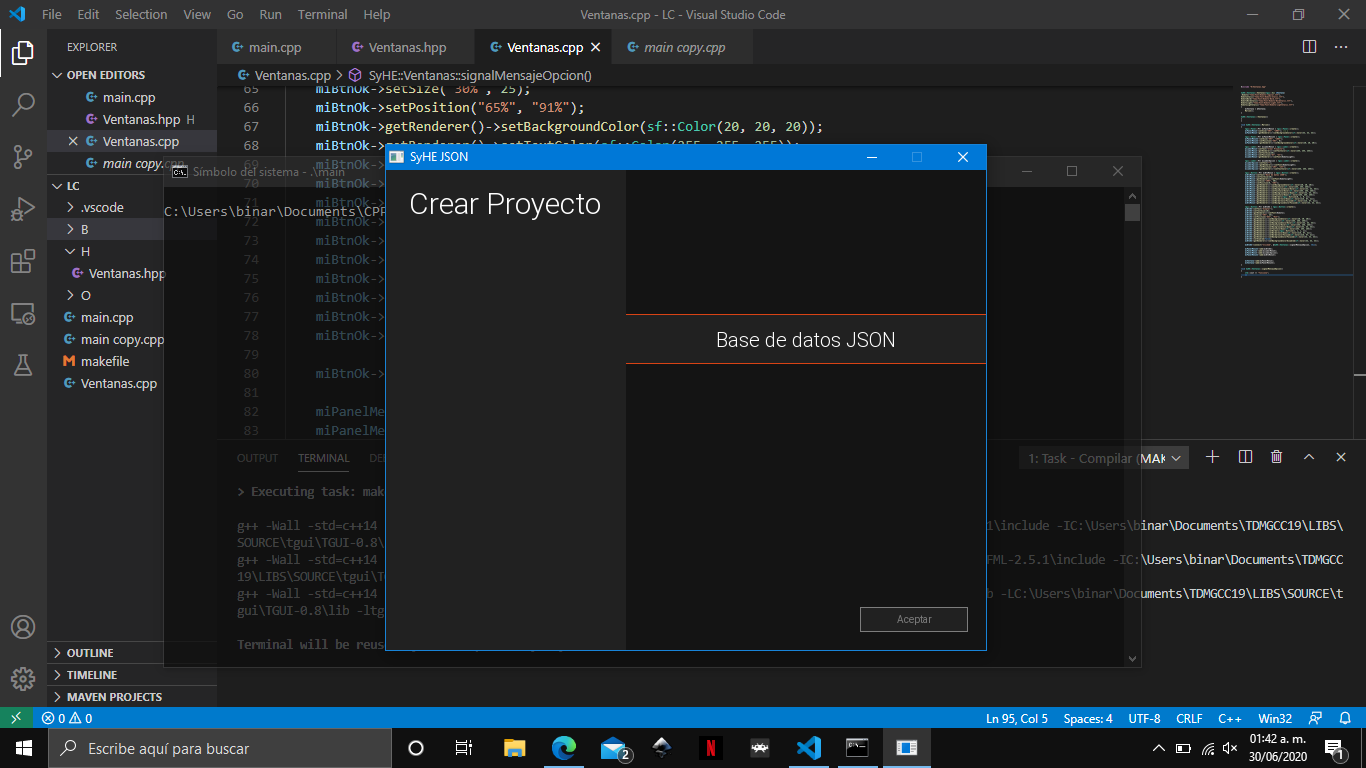The height and width of the screenshot is (768, 1366).
Task: Maximize the panel with the chevron icon
Action: click(x=1308, y=457)
